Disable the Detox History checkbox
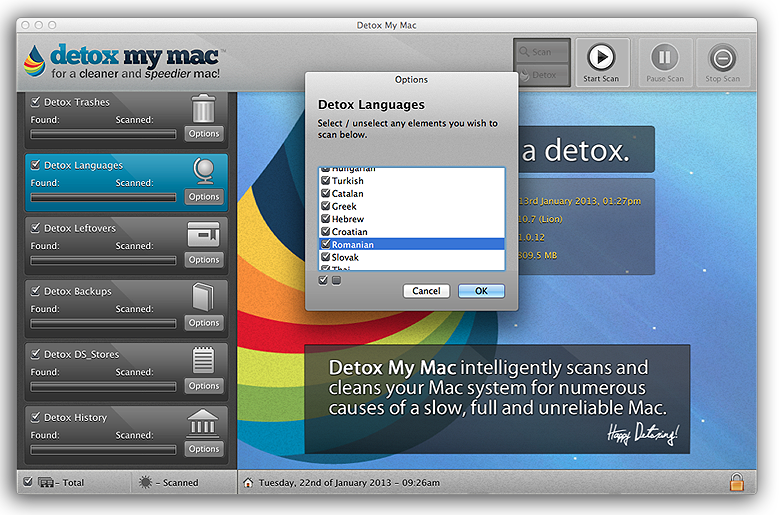Viewport: 780px width, 515px height. pos(36,417)
